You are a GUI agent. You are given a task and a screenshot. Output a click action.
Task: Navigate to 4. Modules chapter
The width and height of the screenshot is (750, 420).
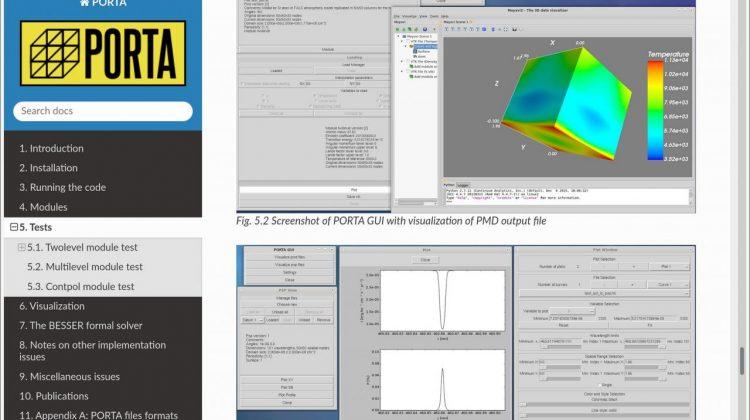pyautogui.click(x=43, y=207)
